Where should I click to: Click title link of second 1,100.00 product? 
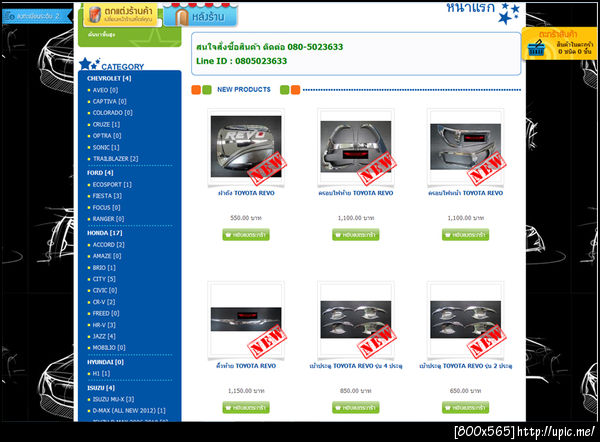(x=356, y=193)
